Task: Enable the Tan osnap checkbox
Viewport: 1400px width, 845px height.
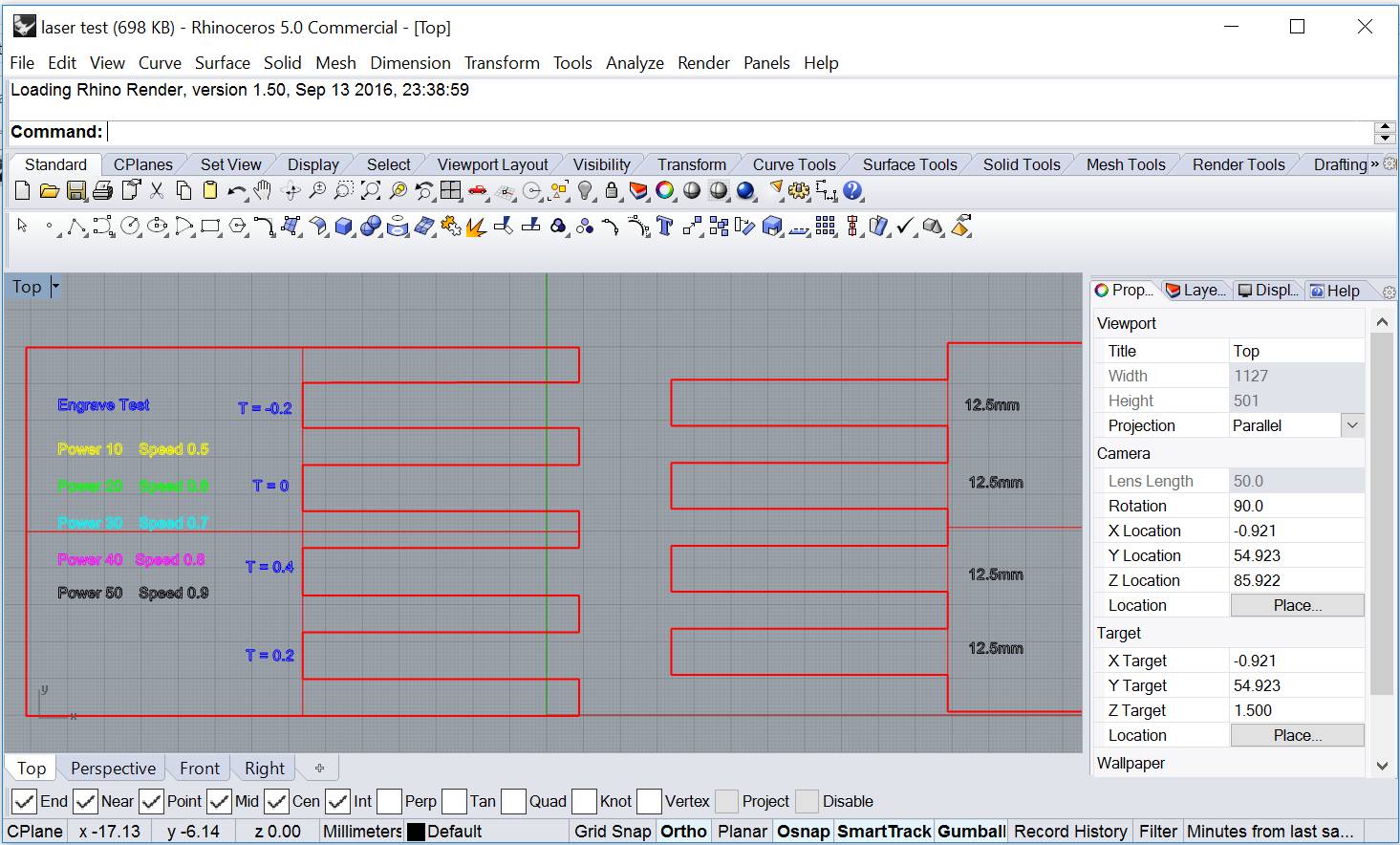Action: 454,801
